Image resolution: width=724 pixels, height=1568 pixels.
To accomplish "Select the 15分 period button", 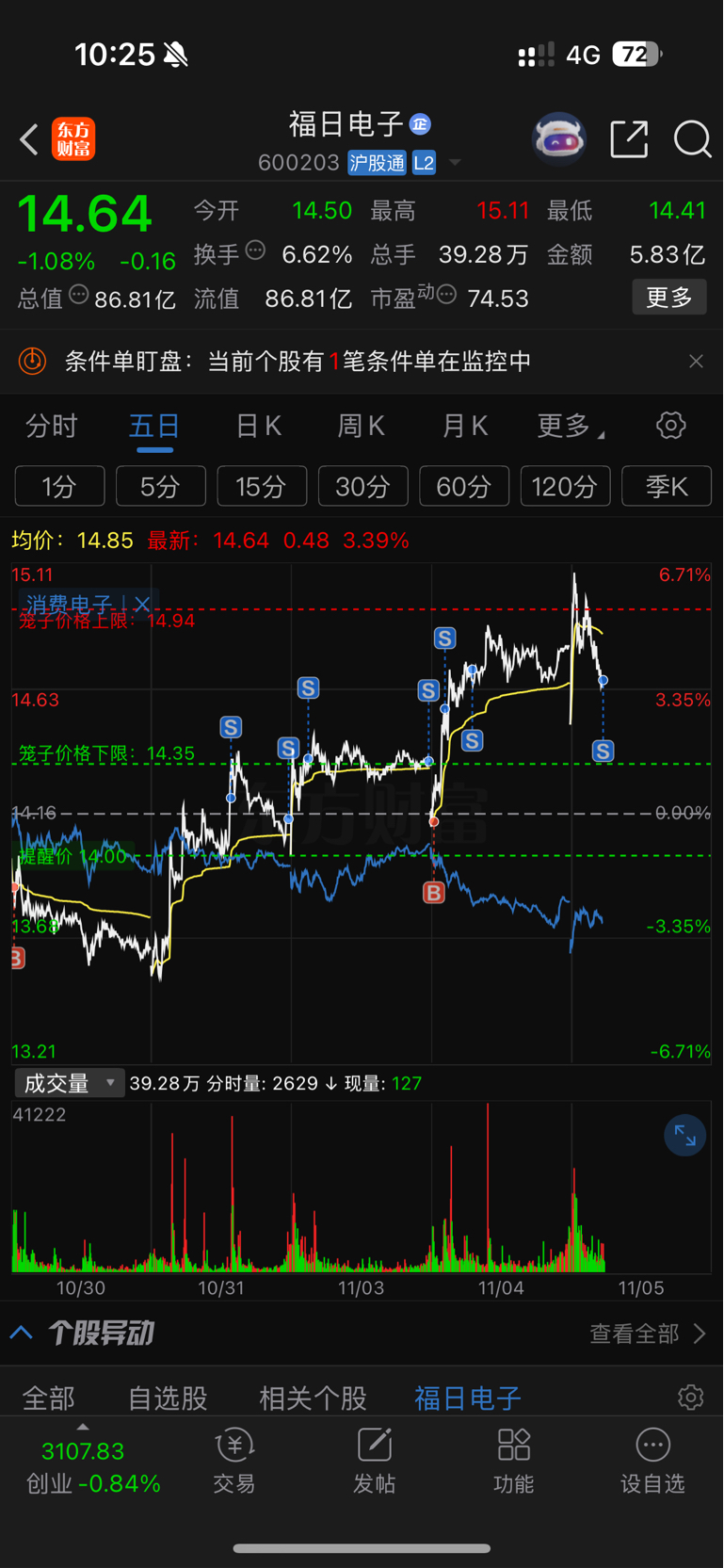I will [262, 486].
